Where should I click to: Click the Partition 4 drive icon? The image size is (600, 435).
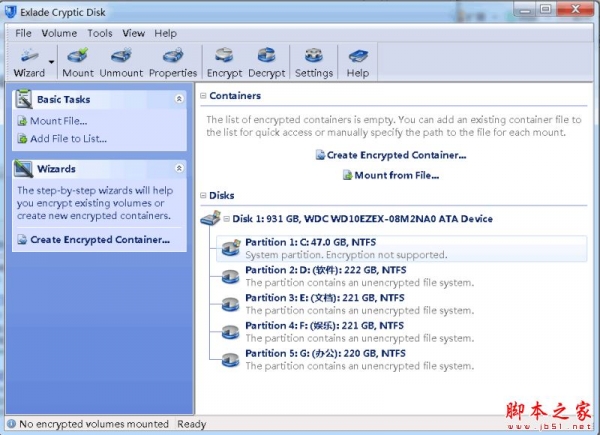click(x=230, y=332)
